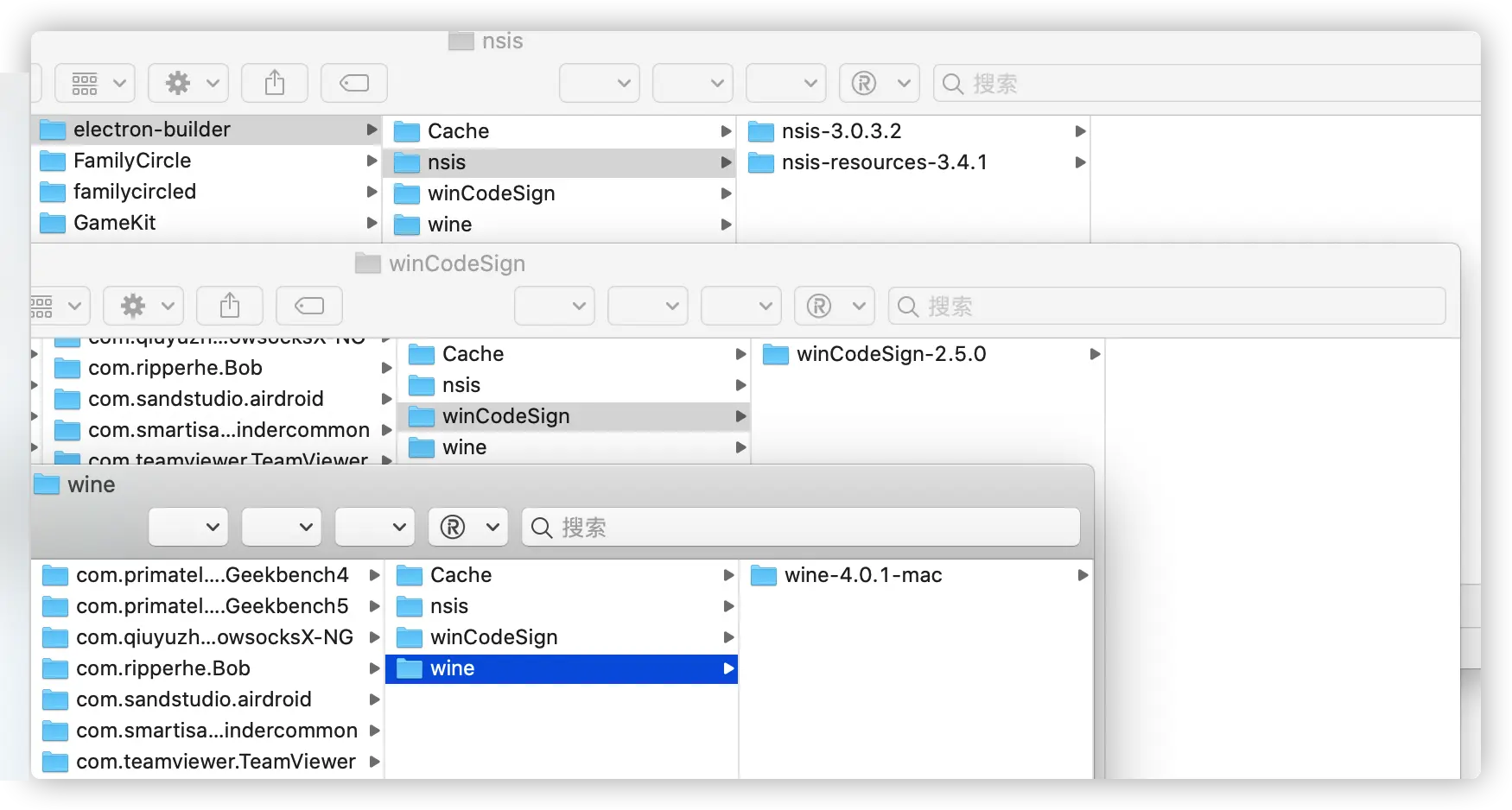Viewport: 1512px width, 810px height.
Task: Click the nsis title bar folder icon
Action: click(x=461, y=41)
